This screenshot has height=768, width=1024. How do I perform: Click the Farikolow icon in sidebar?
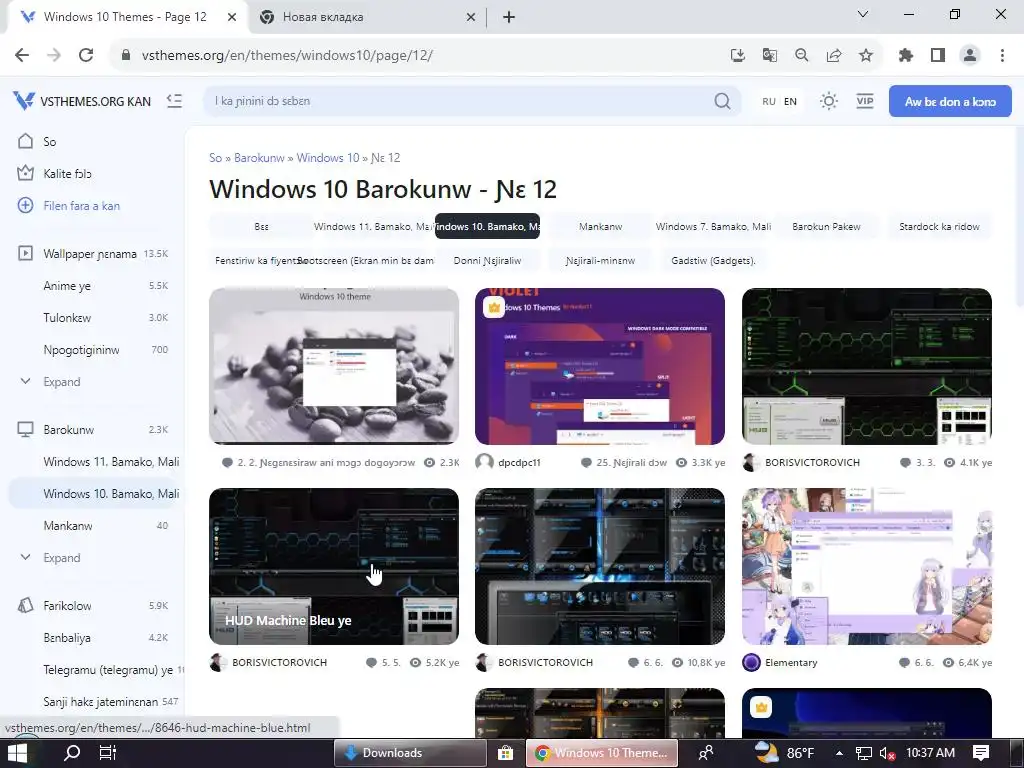(x=25, y=605)
